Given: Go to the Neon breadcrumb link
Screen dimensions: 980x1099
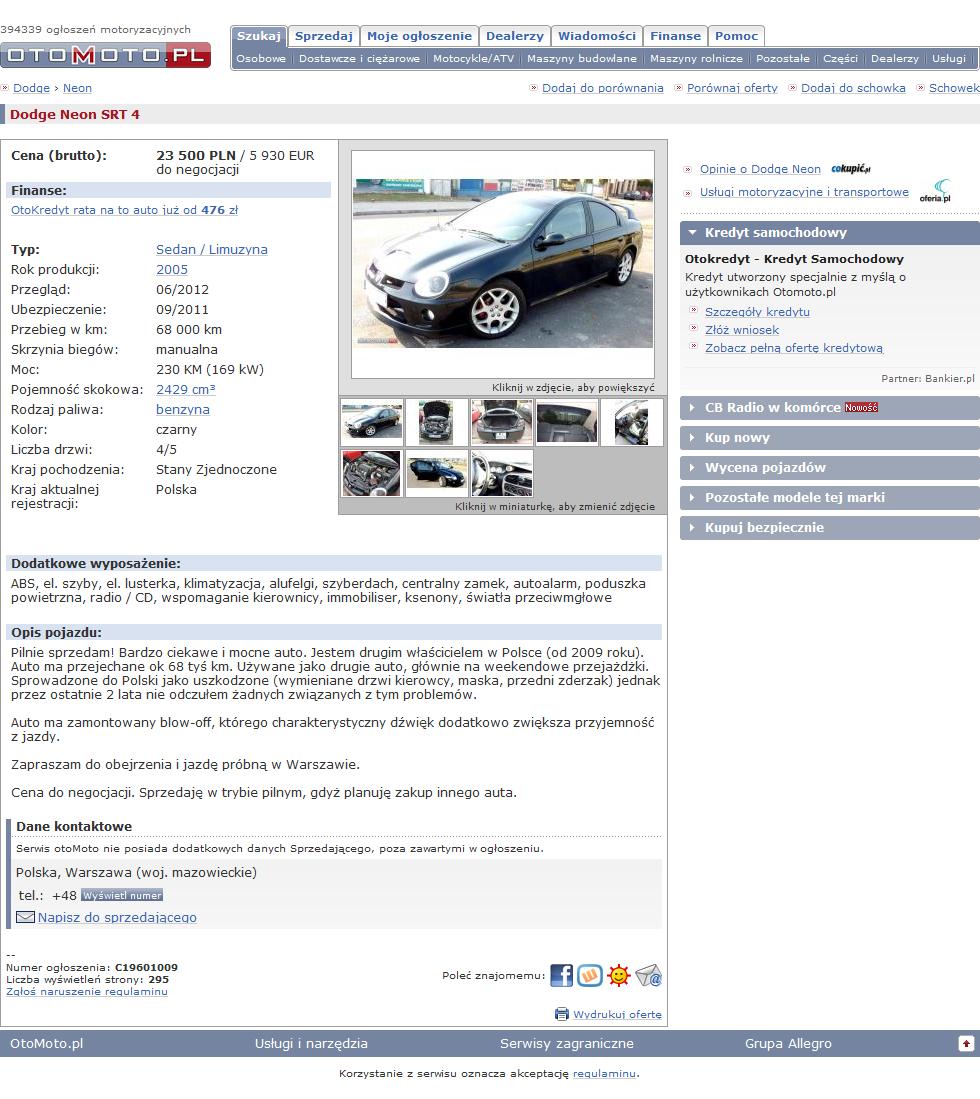Looking at the screenshot, I should click(x=77, y=88).
